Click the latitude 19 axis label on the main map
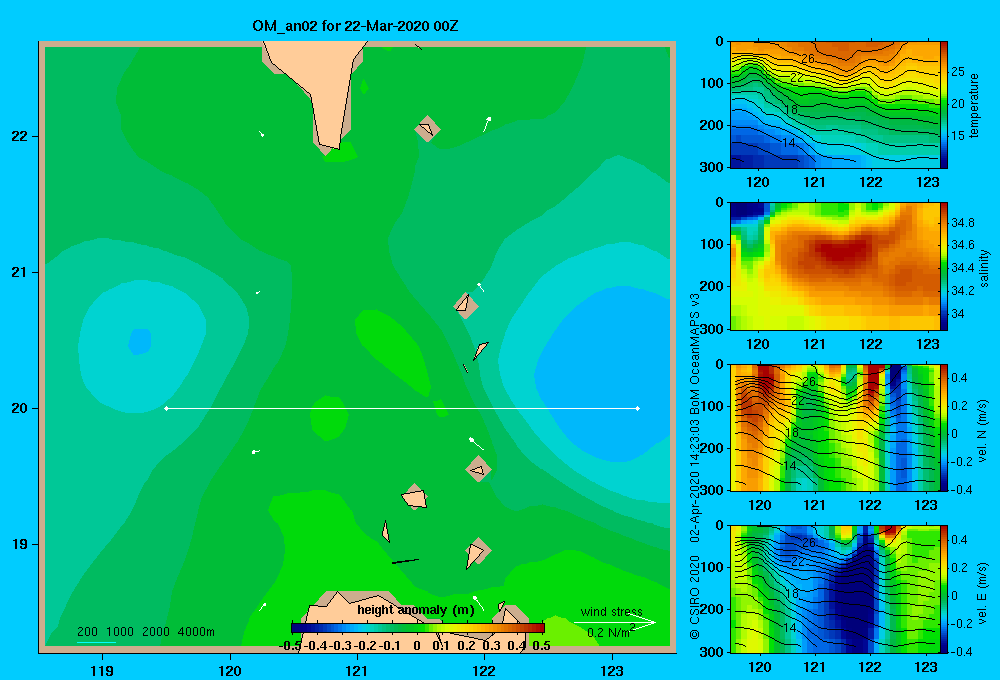Image resolution: width=1000 pixels, height=680 pixels. click(19, 544)
